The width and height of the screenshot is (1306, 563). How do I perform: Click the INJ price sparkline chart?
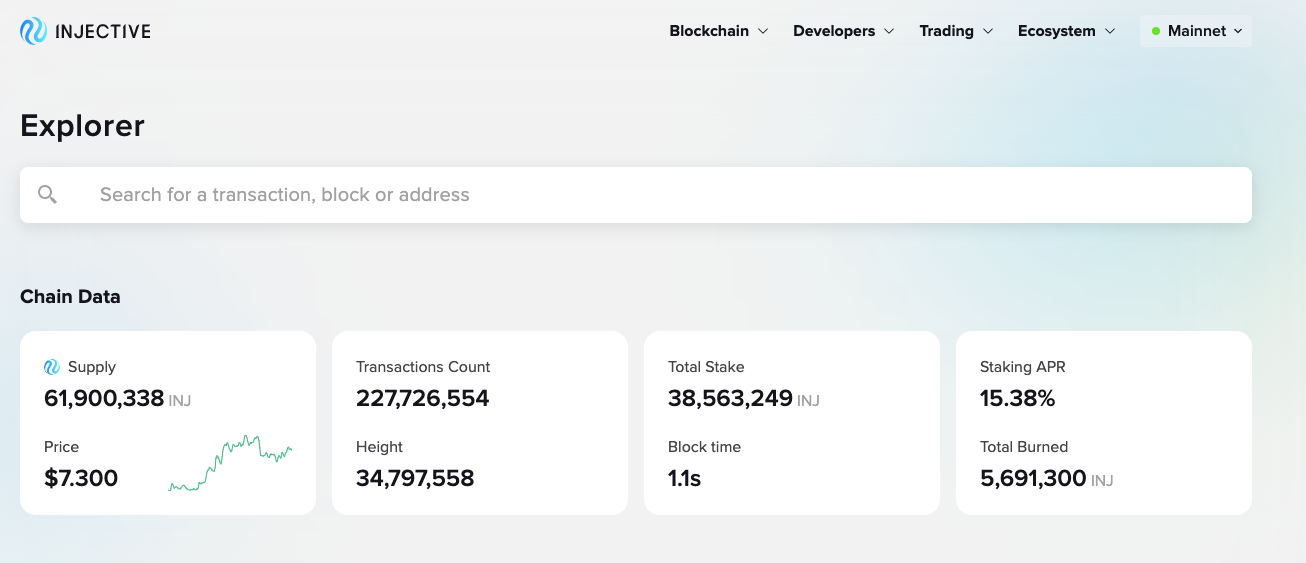230,463
